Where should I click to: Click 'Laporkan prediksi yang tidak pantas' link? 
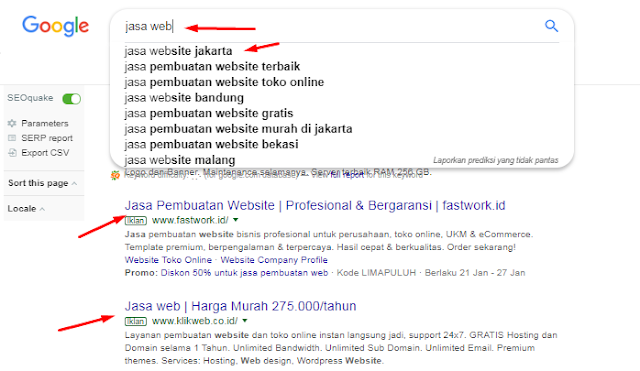click(x=496, y=160)
